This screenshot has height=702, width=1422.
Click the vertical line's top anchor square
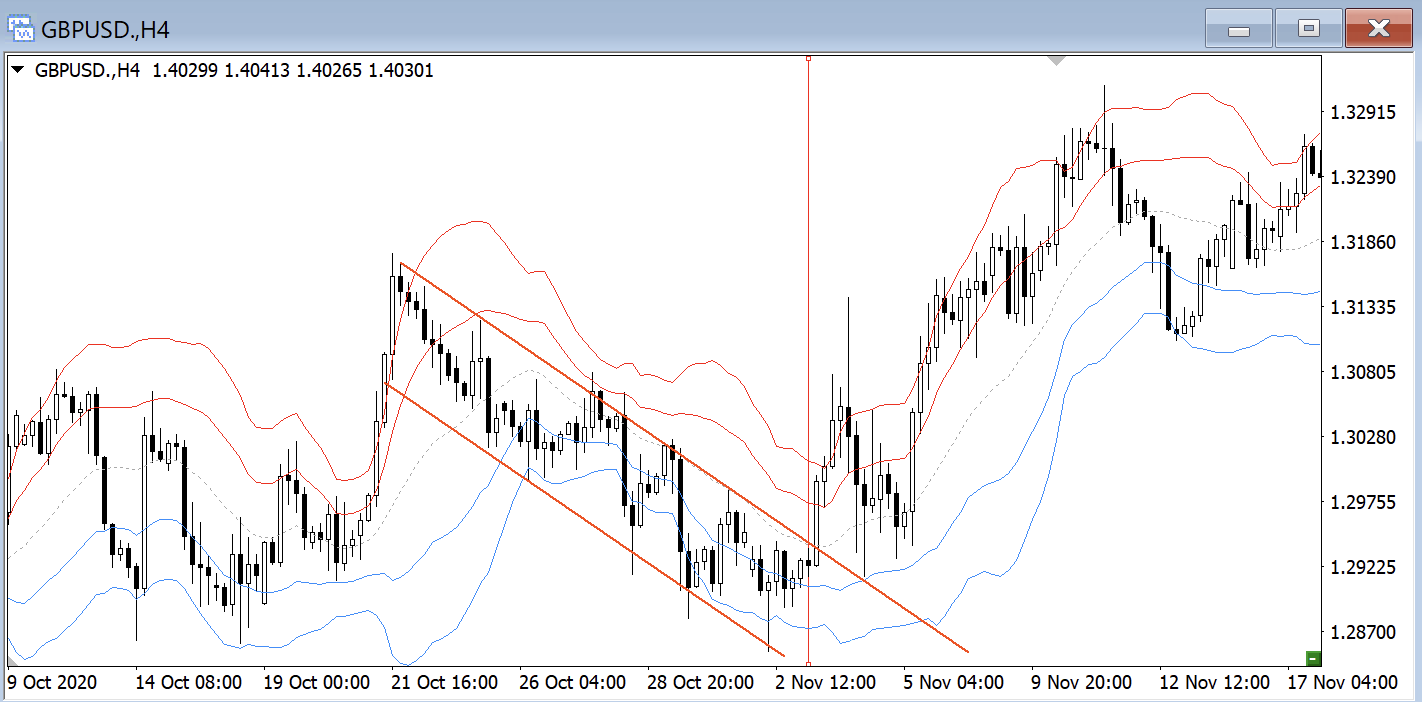click(808, 59)
